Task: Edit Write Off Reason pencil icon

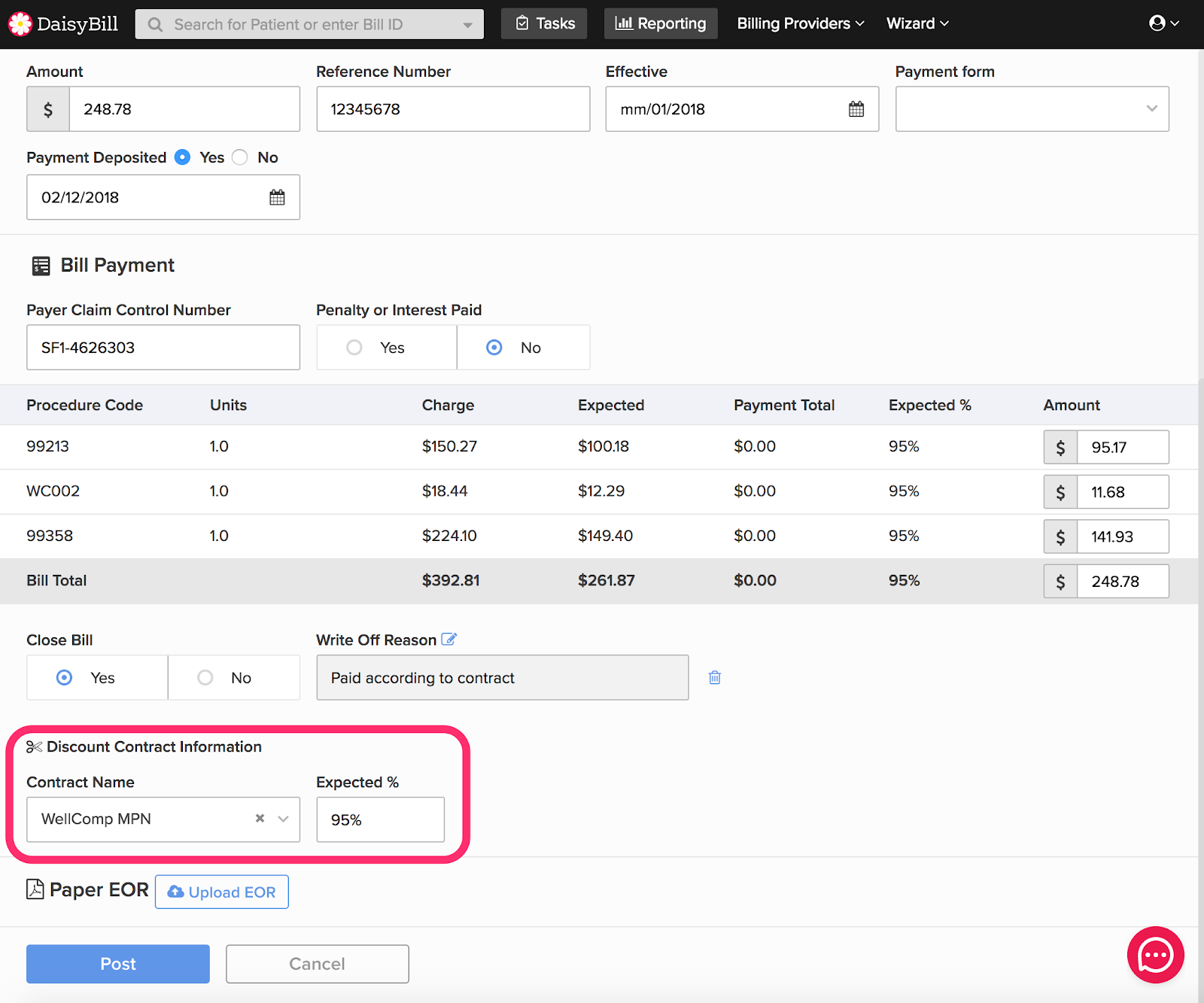Action: point(449,640)
